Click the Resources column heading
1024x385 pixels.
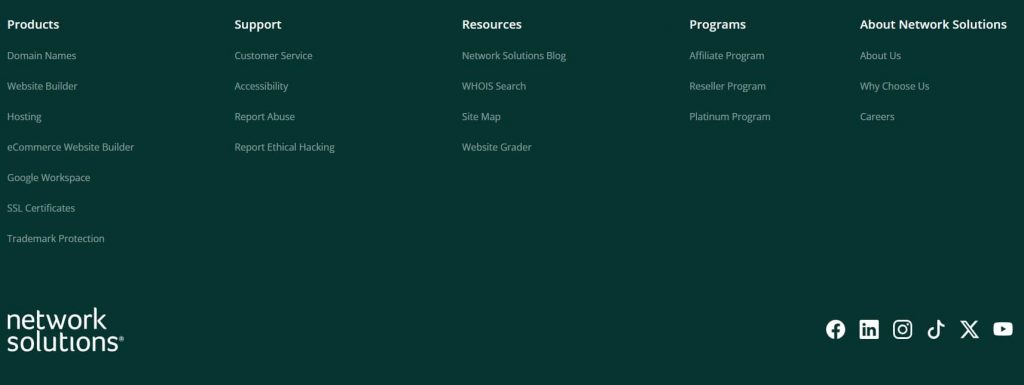click(x=492, y=24)
